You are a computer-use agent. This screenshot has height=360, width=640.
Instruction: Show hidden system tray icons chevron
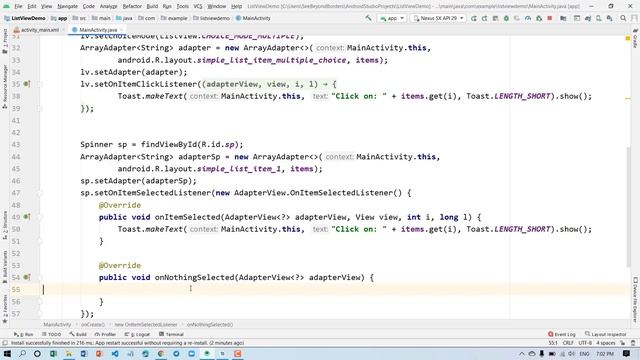[x=522, y=353]
